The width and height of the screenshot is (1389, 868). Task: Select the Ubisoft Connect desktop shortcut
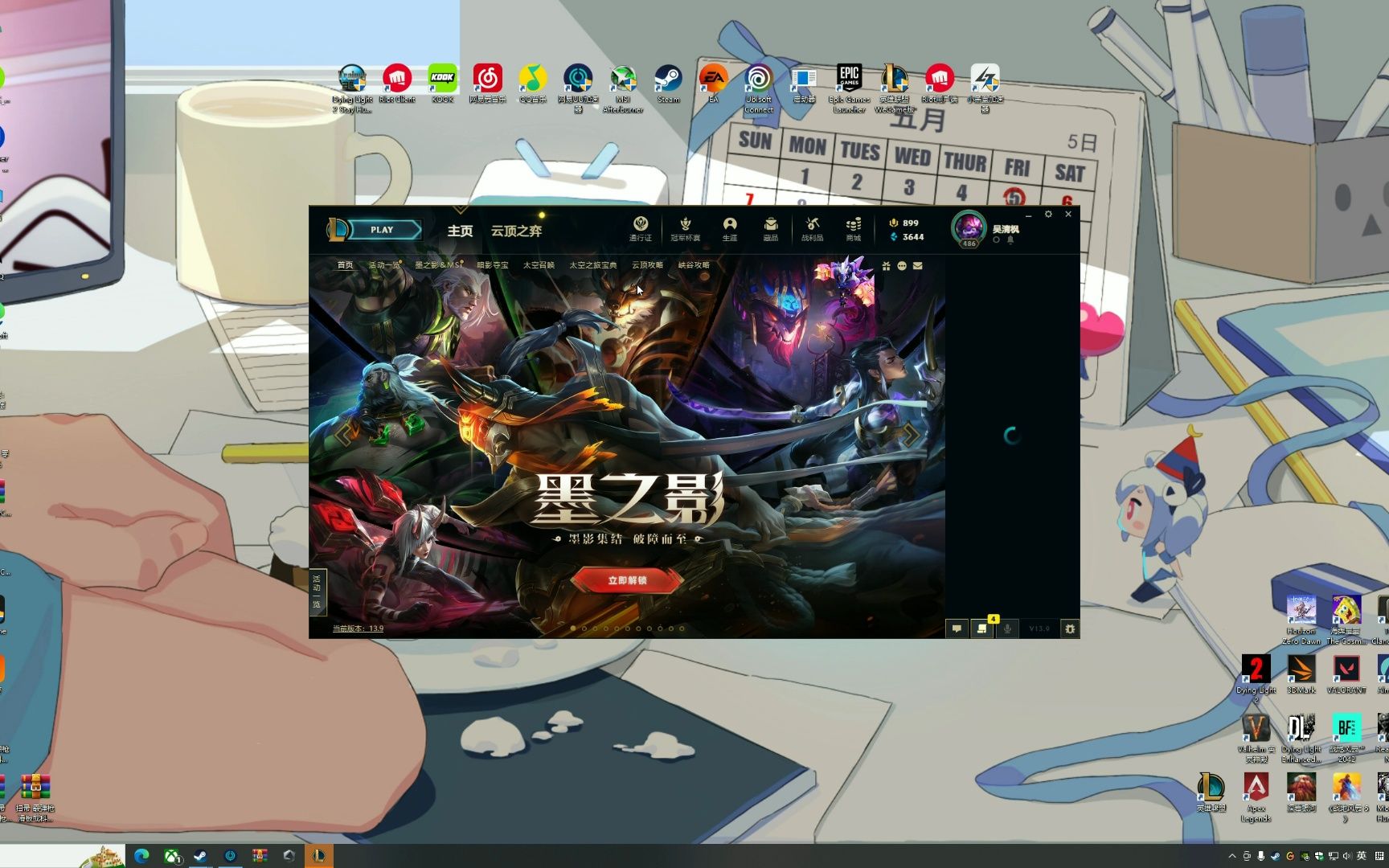[758, 88]
